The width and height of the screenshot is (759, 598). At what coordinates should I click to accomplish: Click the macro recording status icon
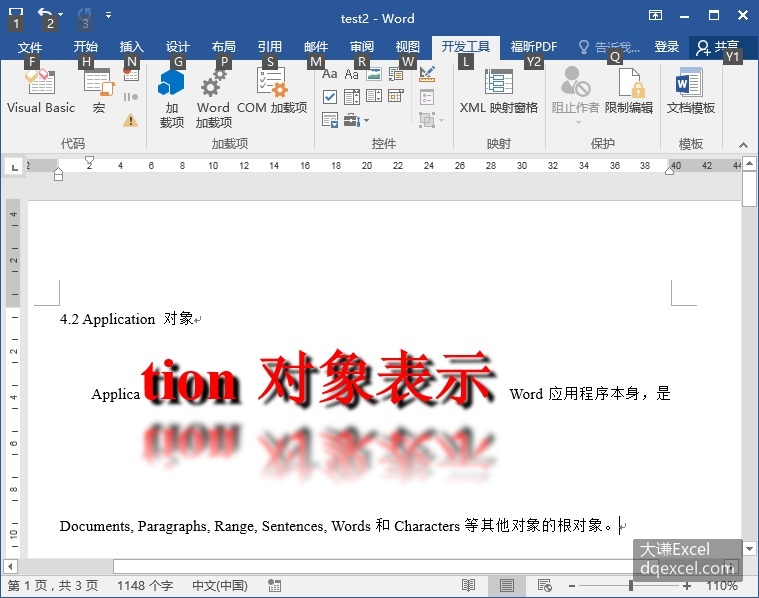tap(274, 585)
